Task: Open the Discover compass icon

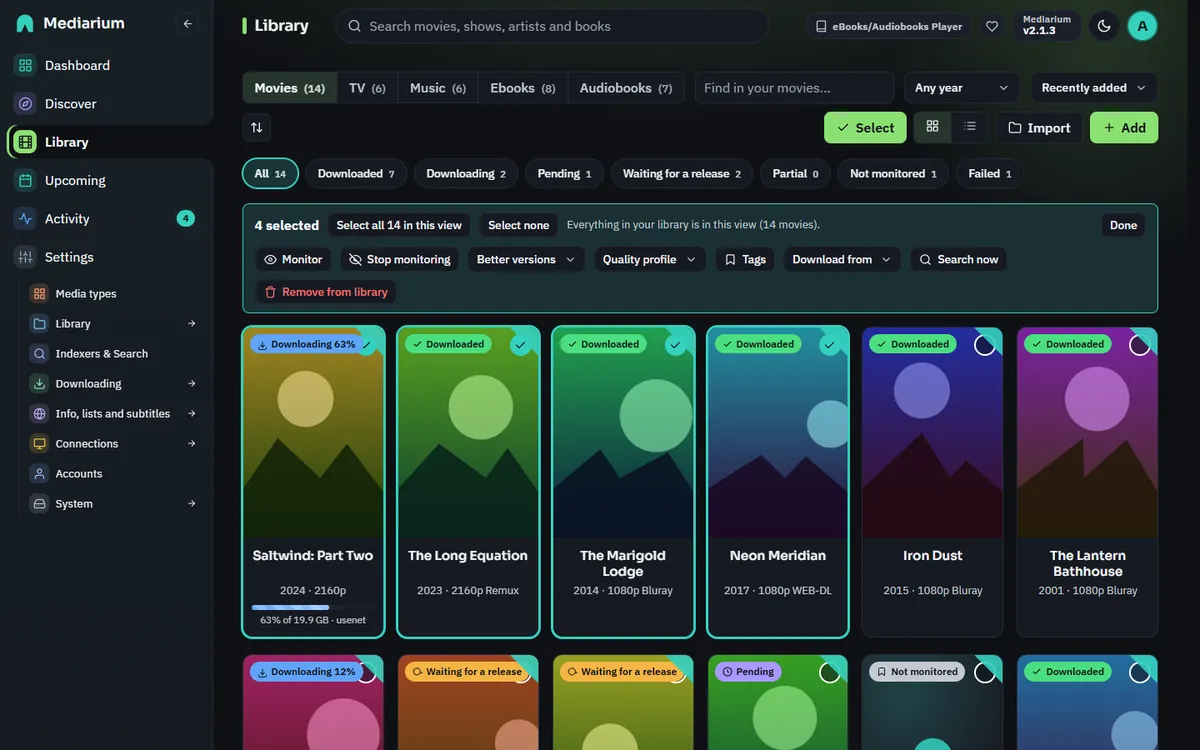Action: coord(25,103)
